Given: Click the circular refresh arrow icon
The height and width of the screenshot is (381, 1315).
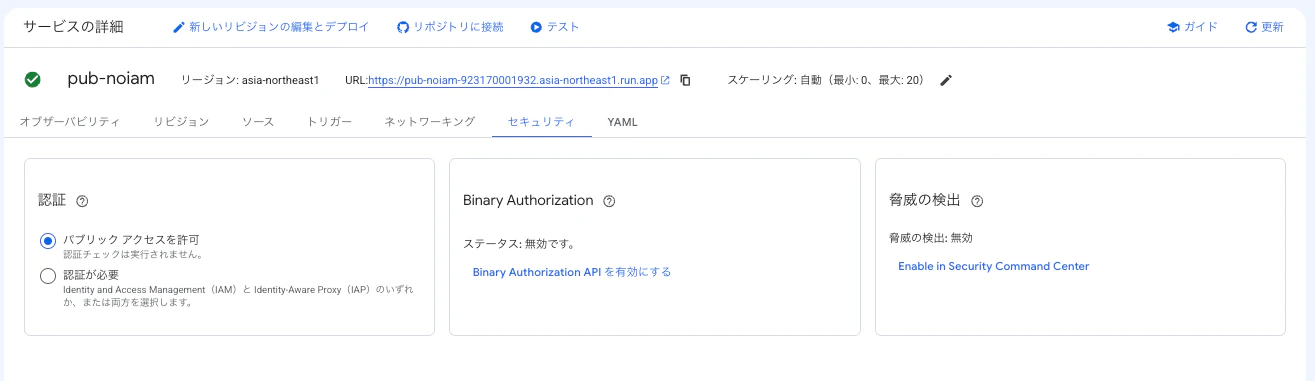Looking at the screenshot, I should coord(1250,27).
